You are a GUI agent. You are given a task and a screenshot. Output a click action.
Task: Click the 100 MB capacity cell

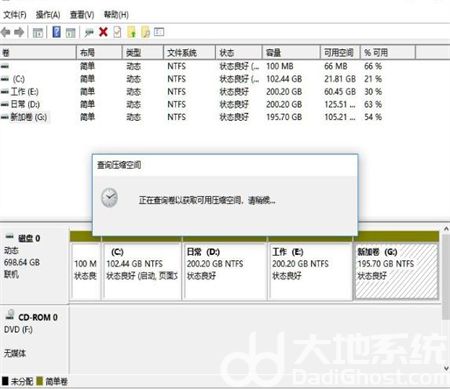(279, 66)
